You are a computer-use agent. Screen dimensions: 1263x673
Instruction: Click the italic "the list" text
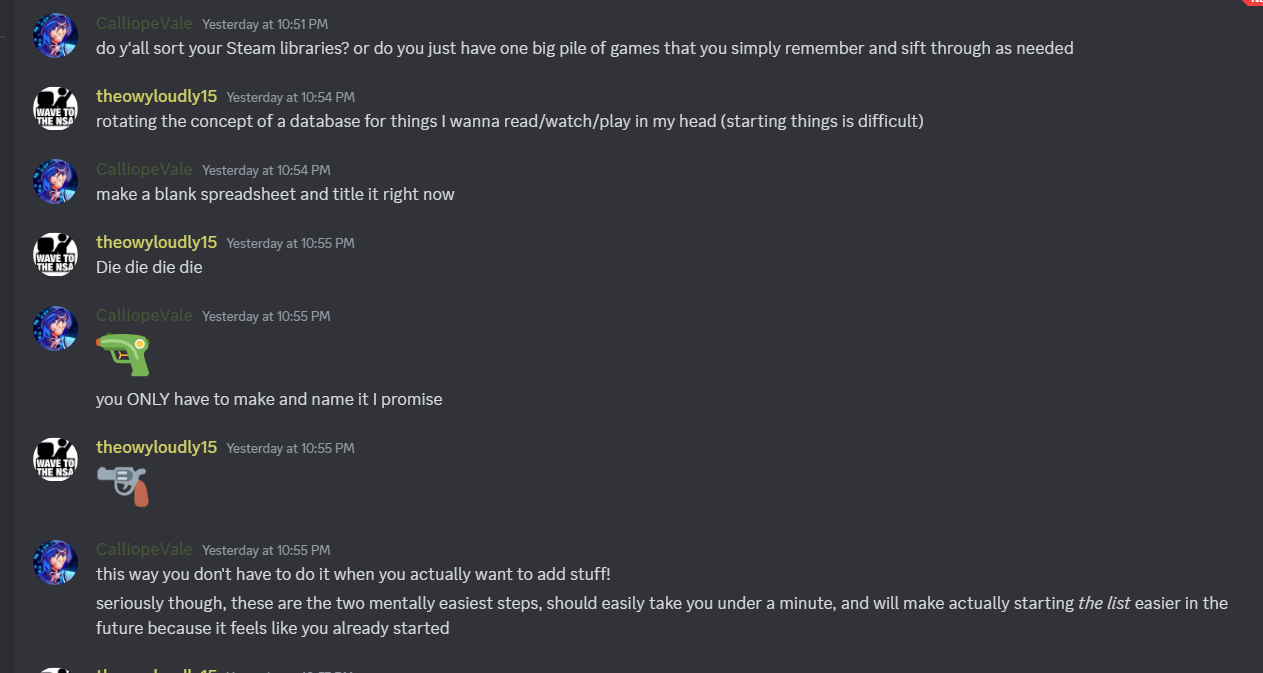(1104, 603)
